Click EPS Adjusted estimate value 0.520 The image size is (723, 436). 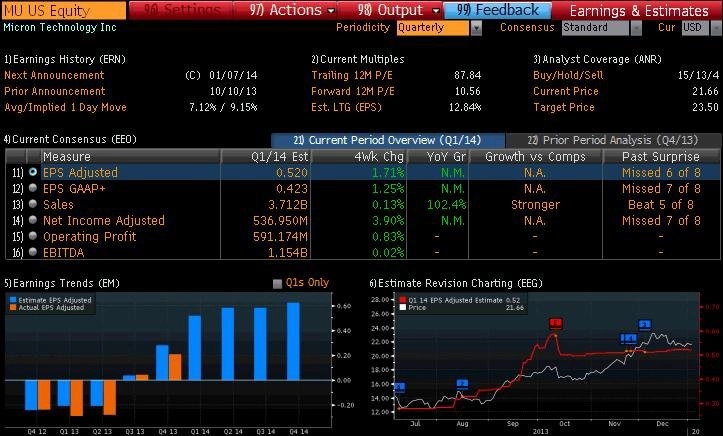(291, 172)
